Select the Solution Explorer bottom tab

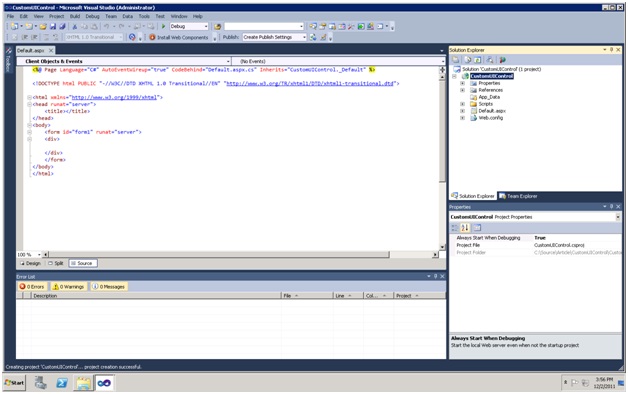(x=473, y=196)
